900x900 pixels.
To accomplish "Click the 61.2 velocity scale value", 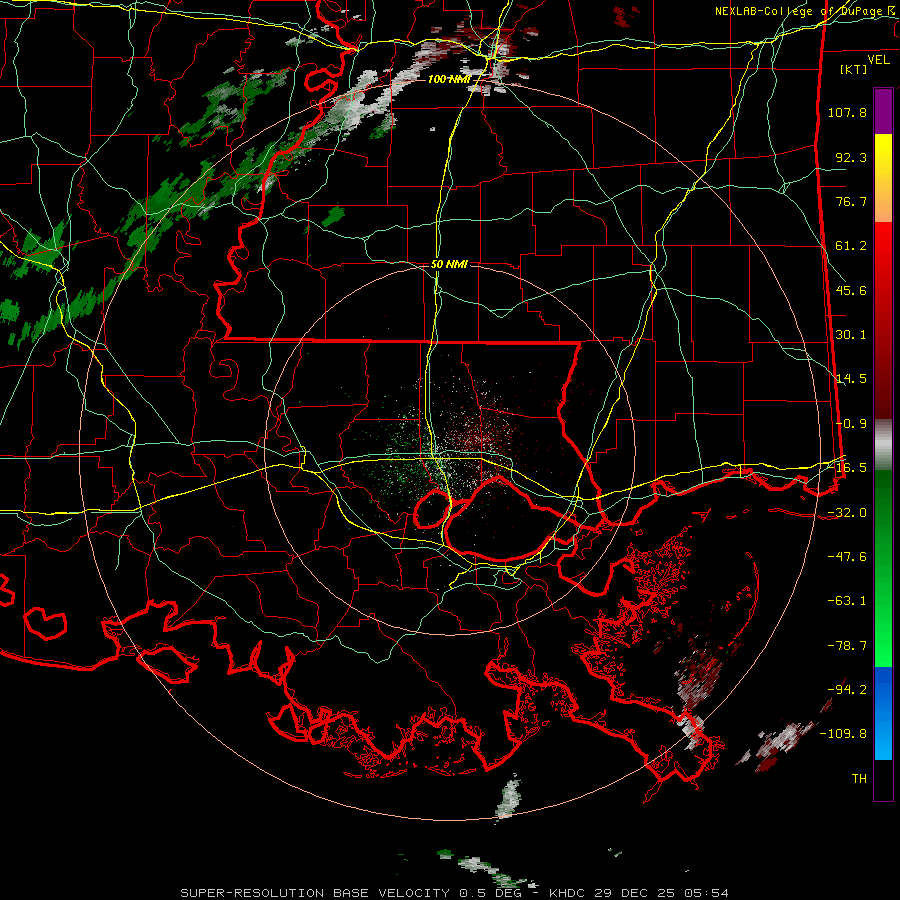I will (851, 246).
